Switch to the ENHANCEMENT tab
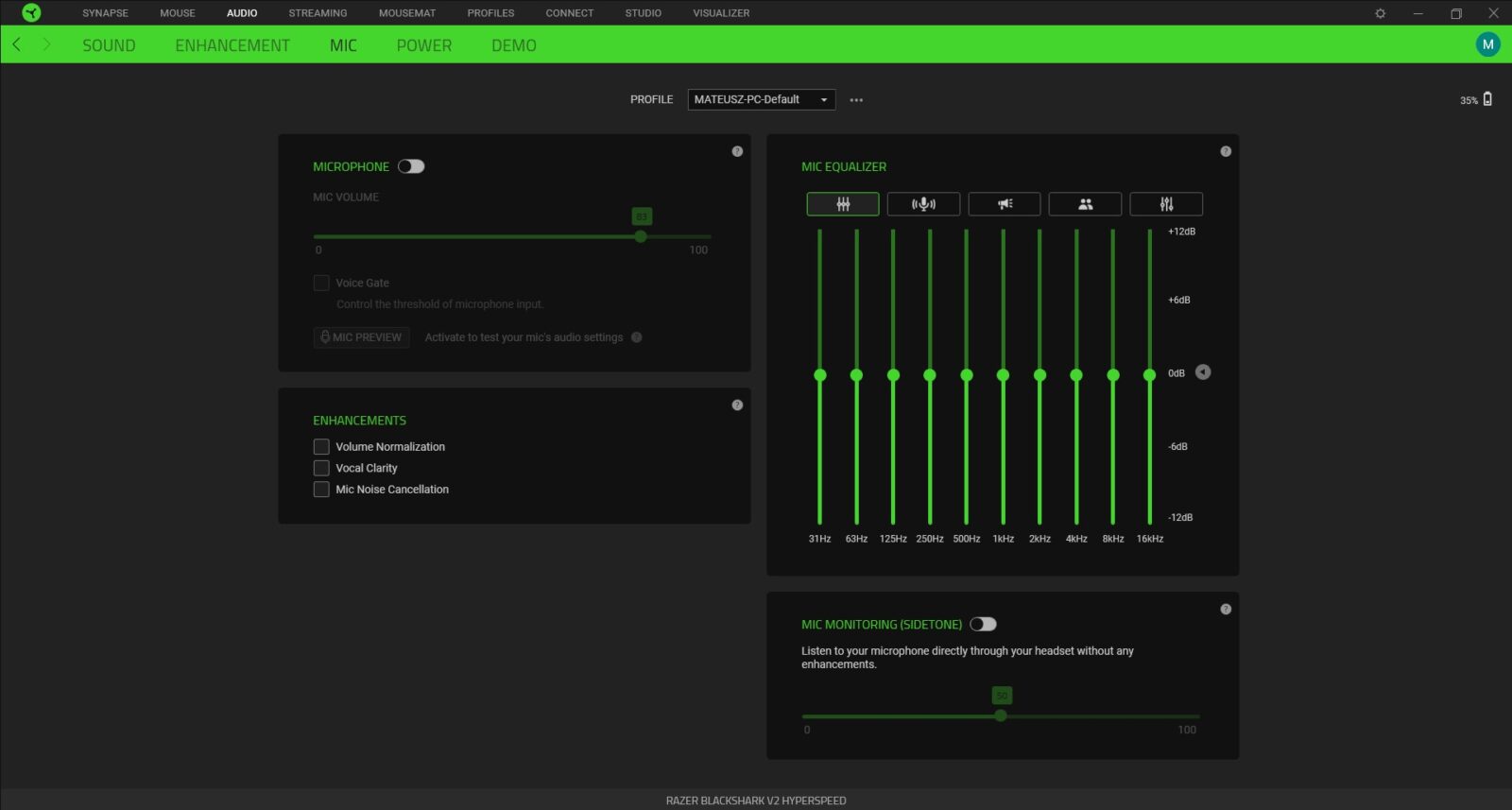This screenshot has height=810, width=1512. point(232,45)
